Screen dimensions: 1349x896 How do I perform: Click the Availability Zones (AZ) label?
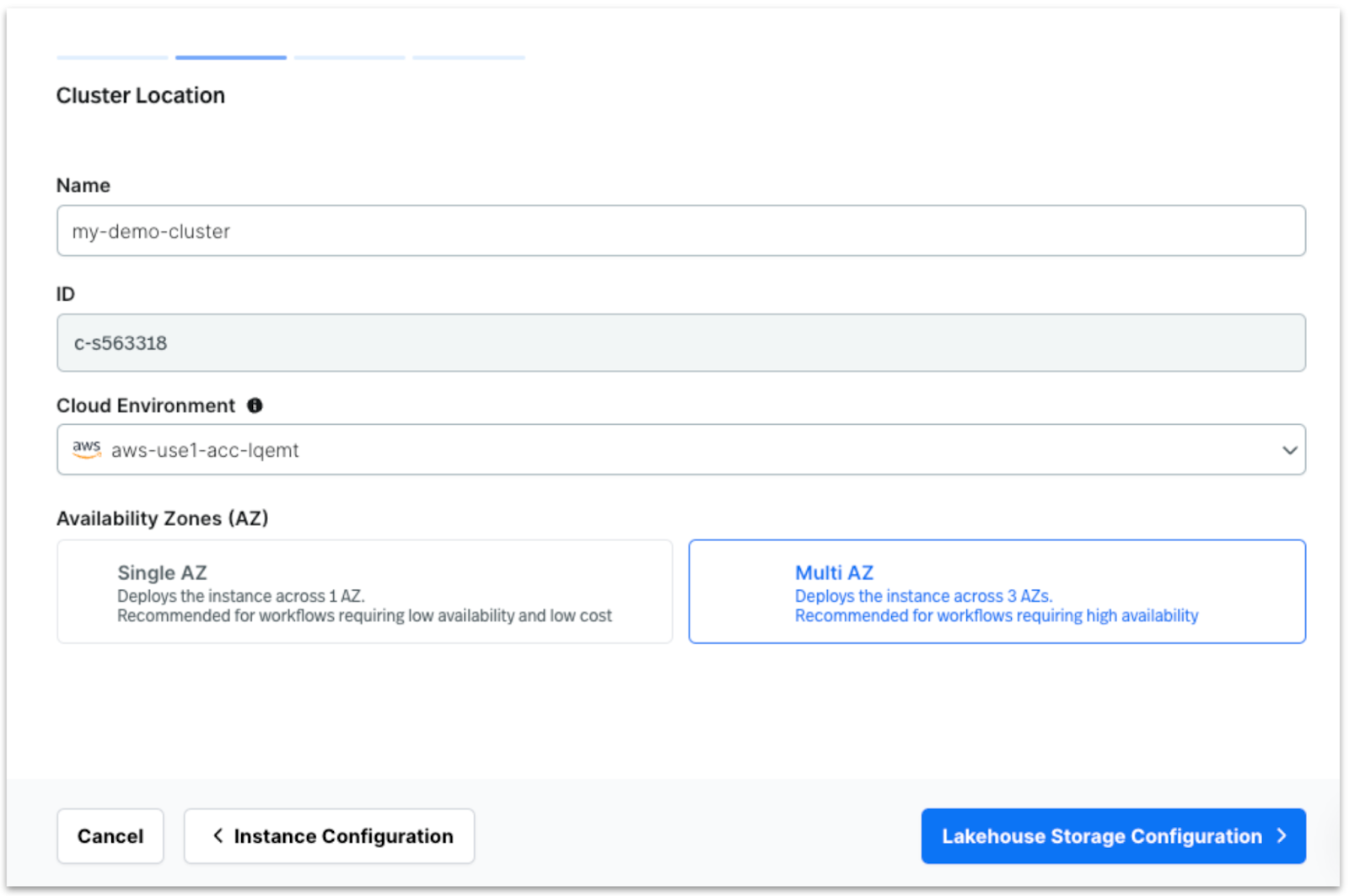[x=162, y=518]
